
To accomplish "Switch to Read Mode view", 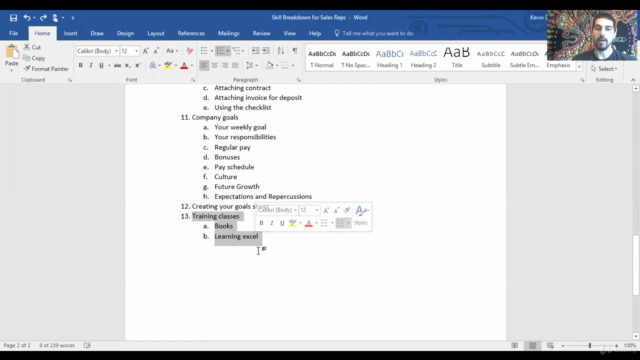I will (515, 346).
